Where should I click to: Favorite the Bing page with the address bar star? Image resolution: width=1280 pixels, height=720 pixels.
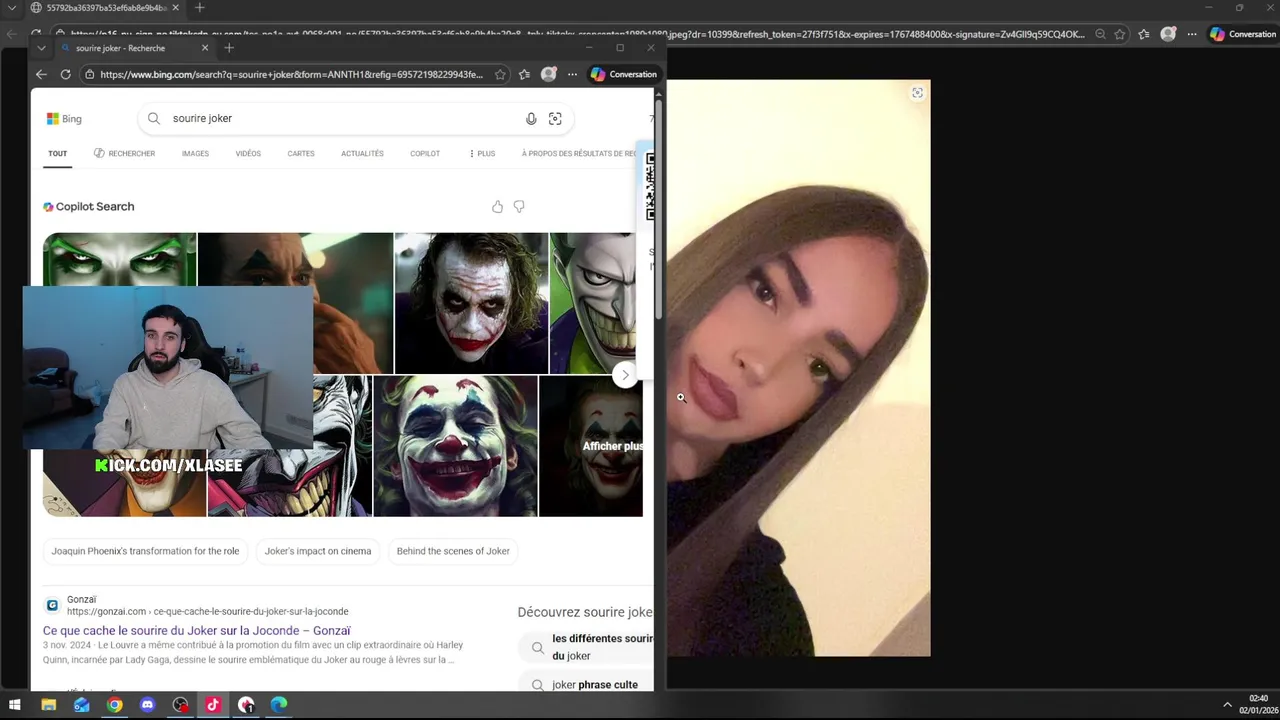pos(500,74)
